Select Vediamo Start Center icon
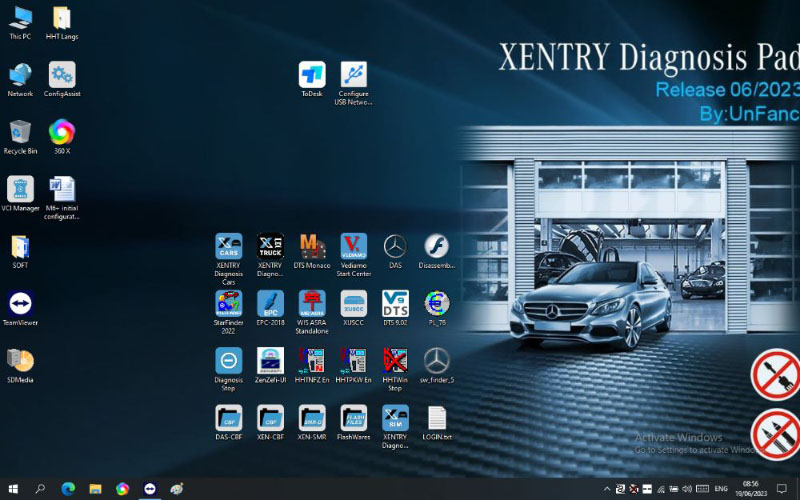 (x=354, y=247)
